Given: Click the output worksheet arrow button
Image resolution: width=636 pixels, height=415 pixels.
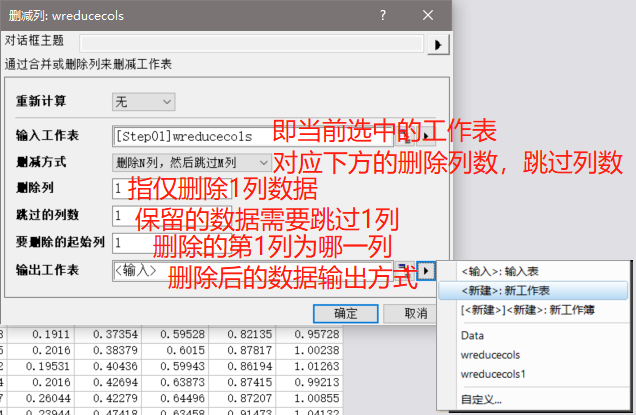Looking at the screenshot, I should tap(426, 271).
